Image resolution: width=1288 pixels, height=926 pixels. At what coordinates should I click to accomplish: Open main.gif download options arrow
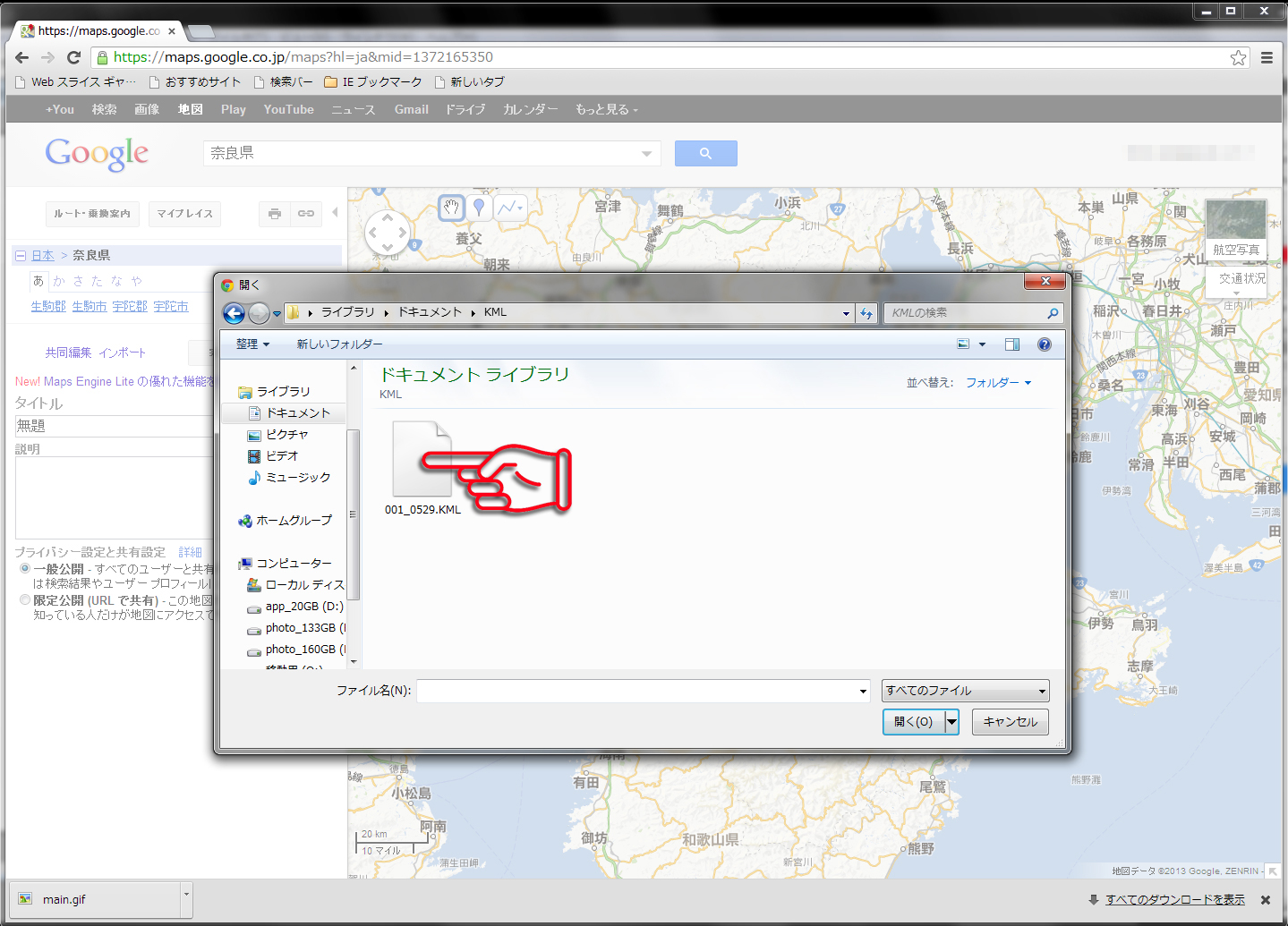coord(186,895)
